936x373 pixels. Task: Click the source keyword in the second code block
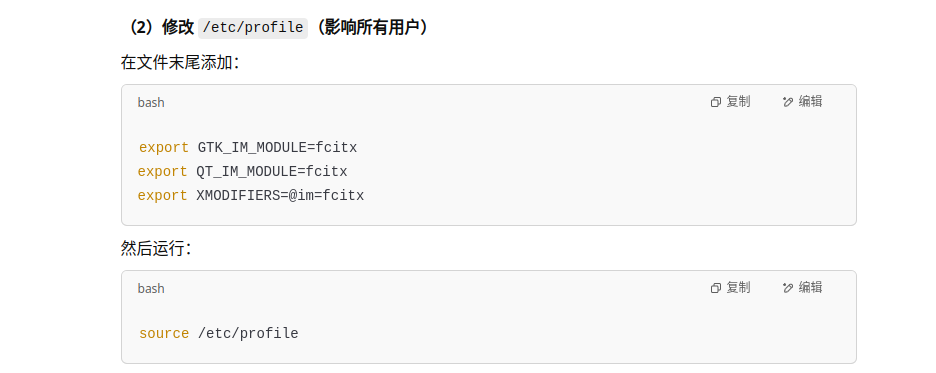click(164, 334)
